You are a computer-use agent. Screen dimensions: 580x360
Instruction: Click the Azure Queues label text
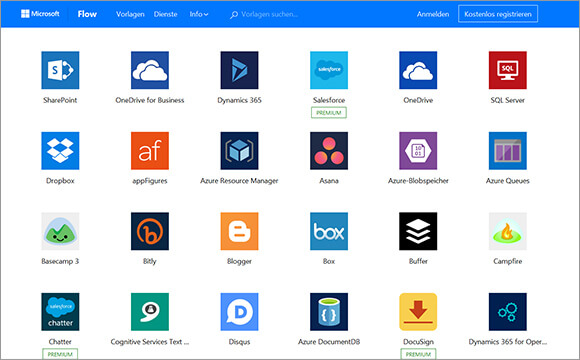(x=508, y=181)
